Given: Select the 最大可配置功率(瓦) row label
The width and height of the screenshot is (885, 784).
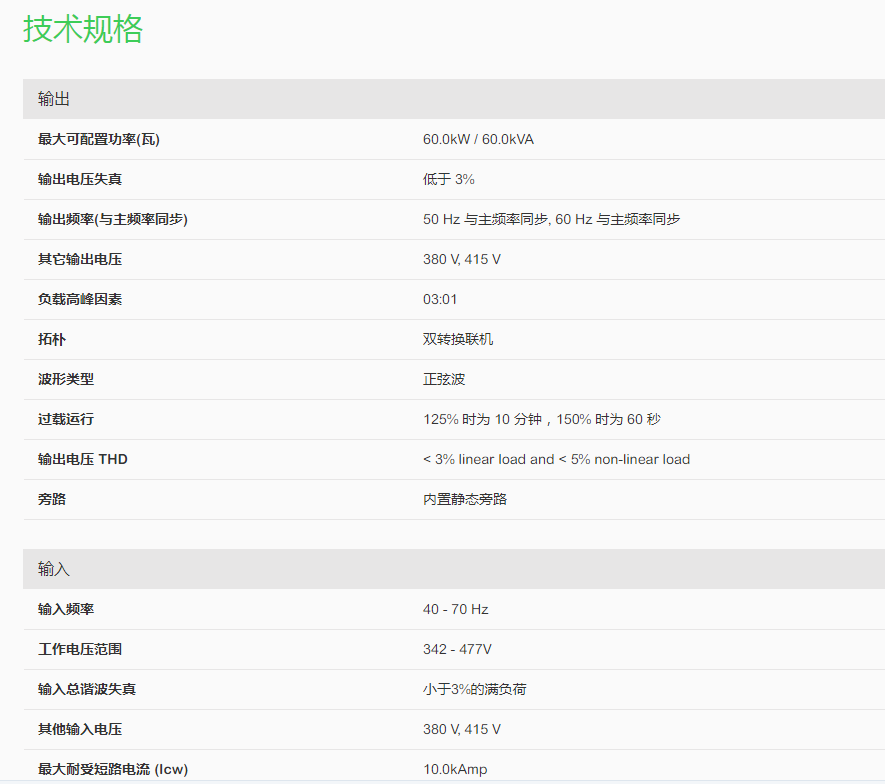Looking at the screenshot, I should pos(99,139).
